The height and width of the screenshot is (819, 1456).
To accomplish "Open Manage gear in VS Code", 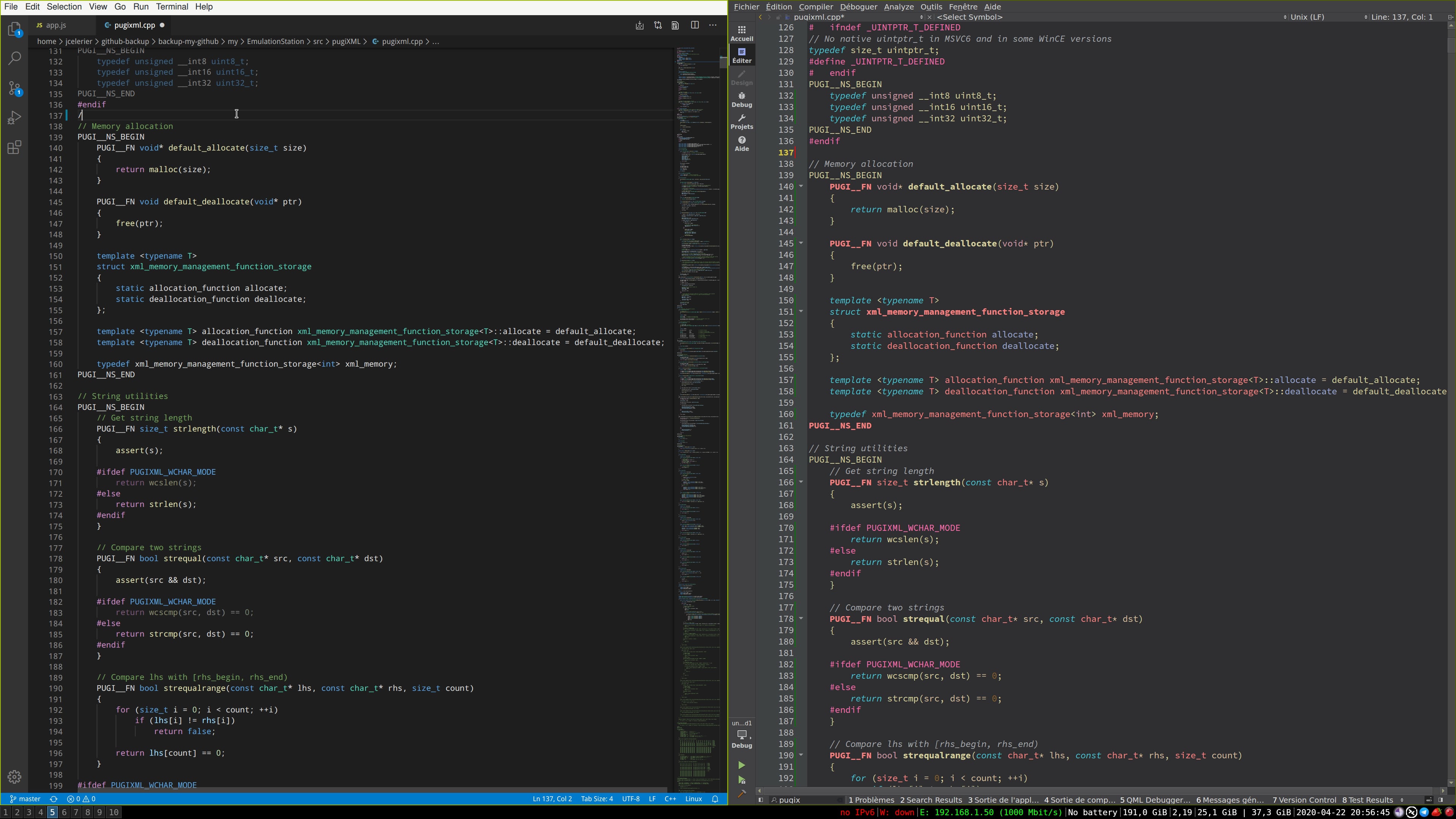I will 15,777.
